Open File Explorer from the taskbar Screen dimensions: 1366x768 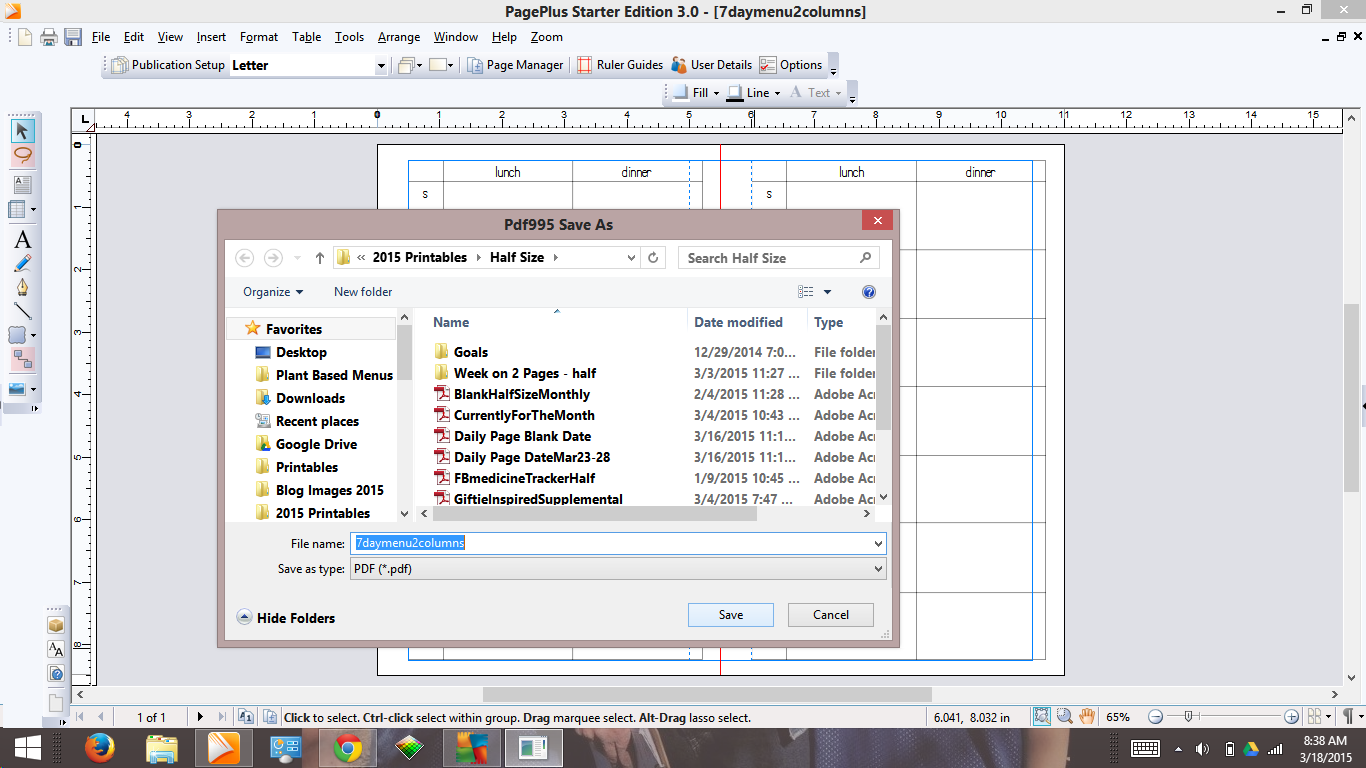(x=162, y=747)
